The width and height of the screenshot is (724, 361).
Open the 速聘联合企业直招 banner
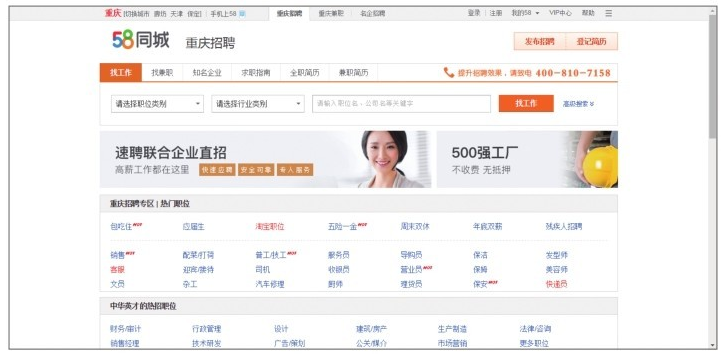tap(265, 159)
